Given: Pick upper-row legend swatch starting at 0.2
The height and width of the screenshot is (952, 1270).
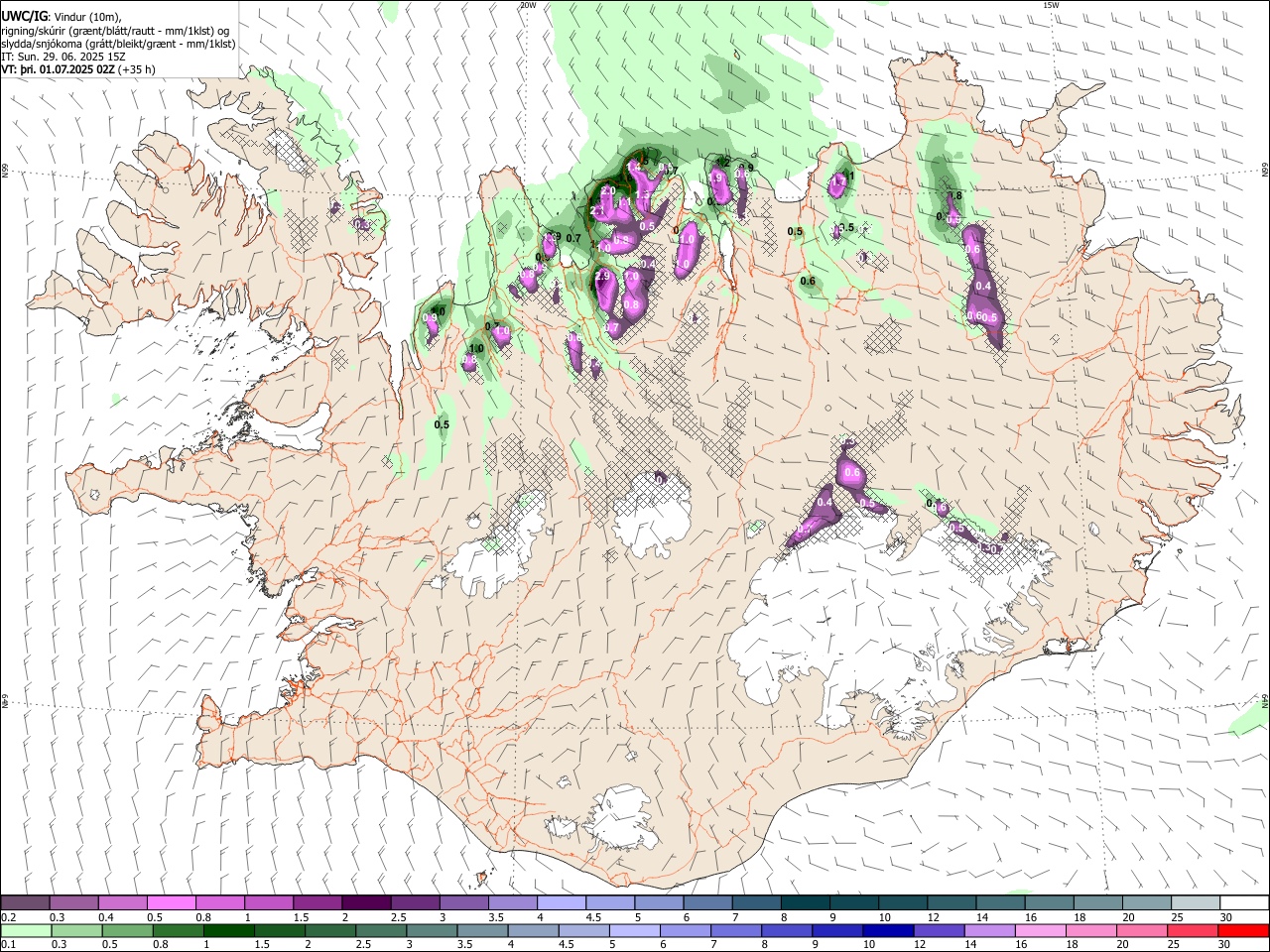Looking at the screenshot, I should [x=25, y=903].
